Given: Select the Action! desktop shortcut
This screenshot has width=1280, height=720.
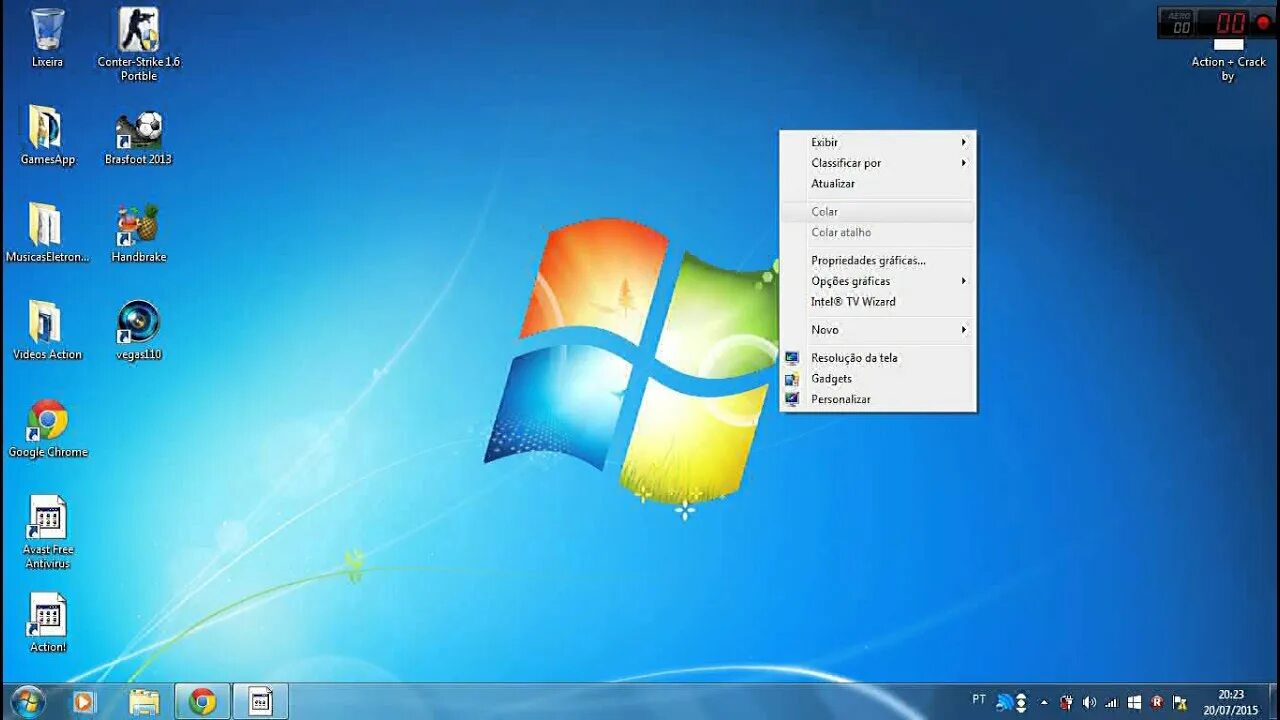Looking at the screenshot, I should click(x=47, y=623).
